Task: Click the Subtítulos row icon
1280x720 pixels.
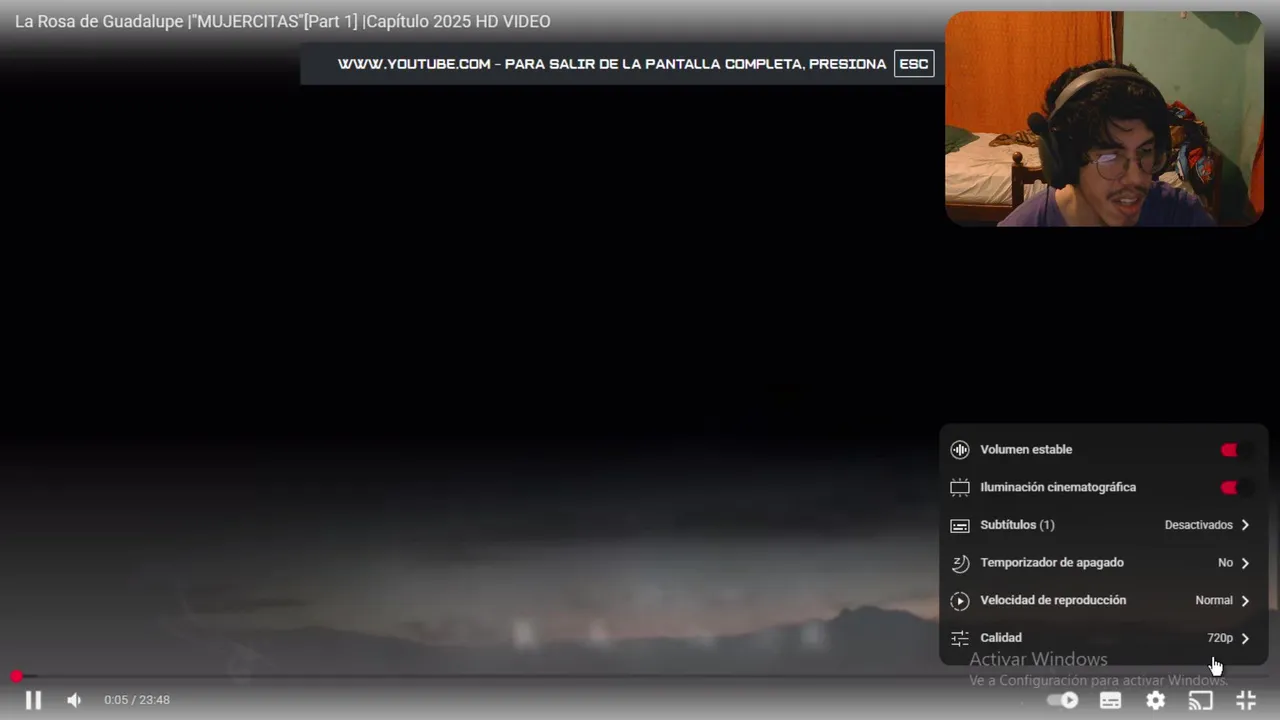Action: pyautogui.click(x=960, y=525)
